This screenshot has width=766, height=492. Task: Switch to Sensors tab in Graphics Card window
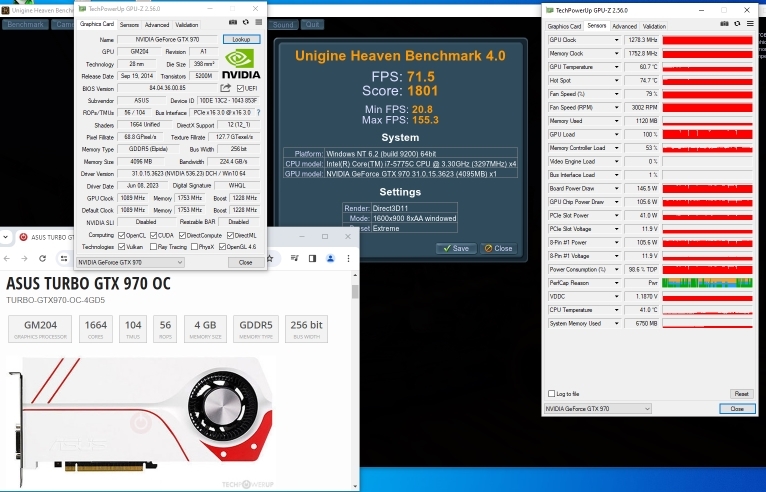[x=129, y=24]
